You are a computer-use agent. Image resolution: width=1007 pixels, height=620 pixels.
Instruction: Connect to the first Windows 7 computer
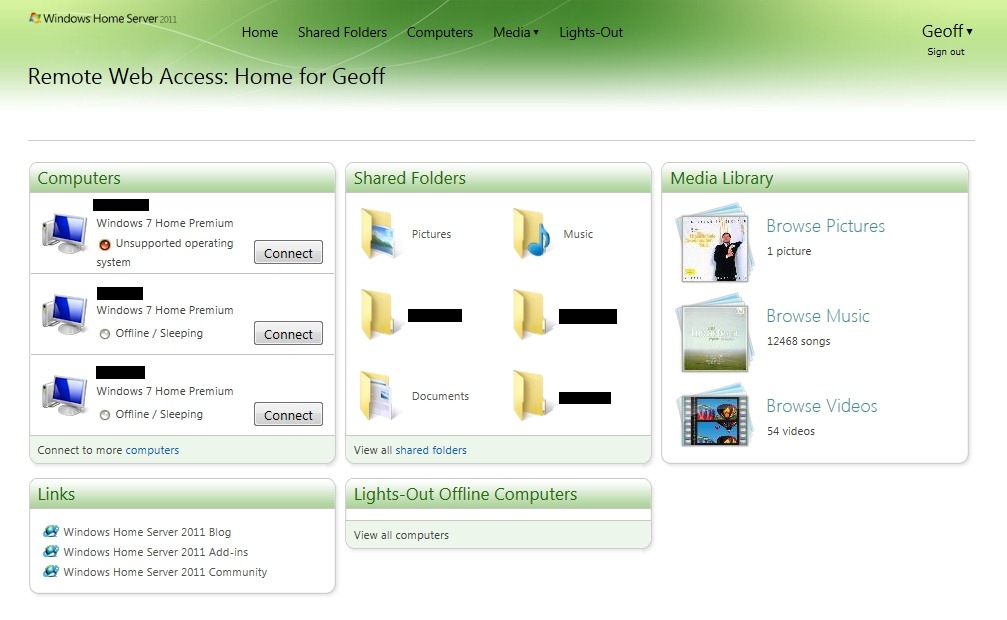pos(288,253)
